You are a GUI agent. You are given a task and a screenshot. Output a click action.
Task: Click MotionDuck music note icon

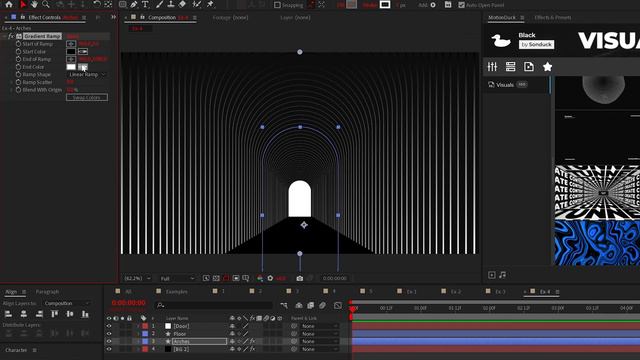[x=502, y=275]
